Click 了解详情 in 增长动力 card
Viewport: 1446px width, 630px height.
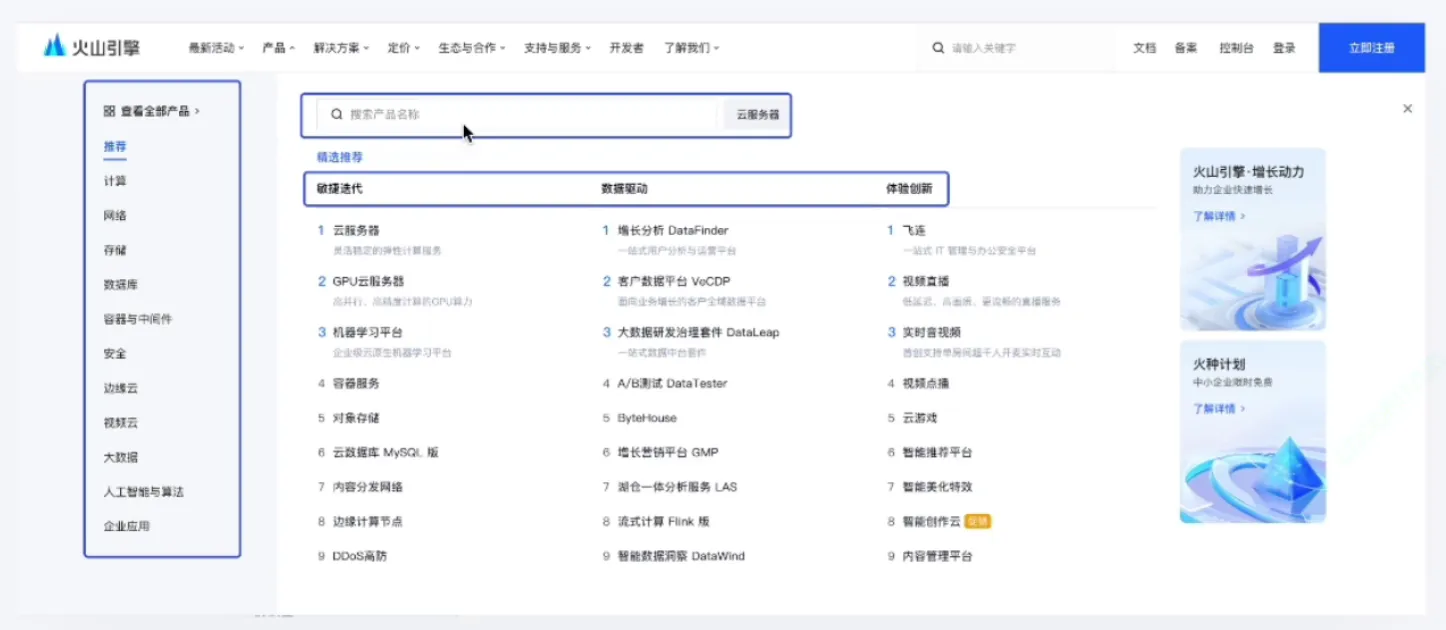[1219, 216]
